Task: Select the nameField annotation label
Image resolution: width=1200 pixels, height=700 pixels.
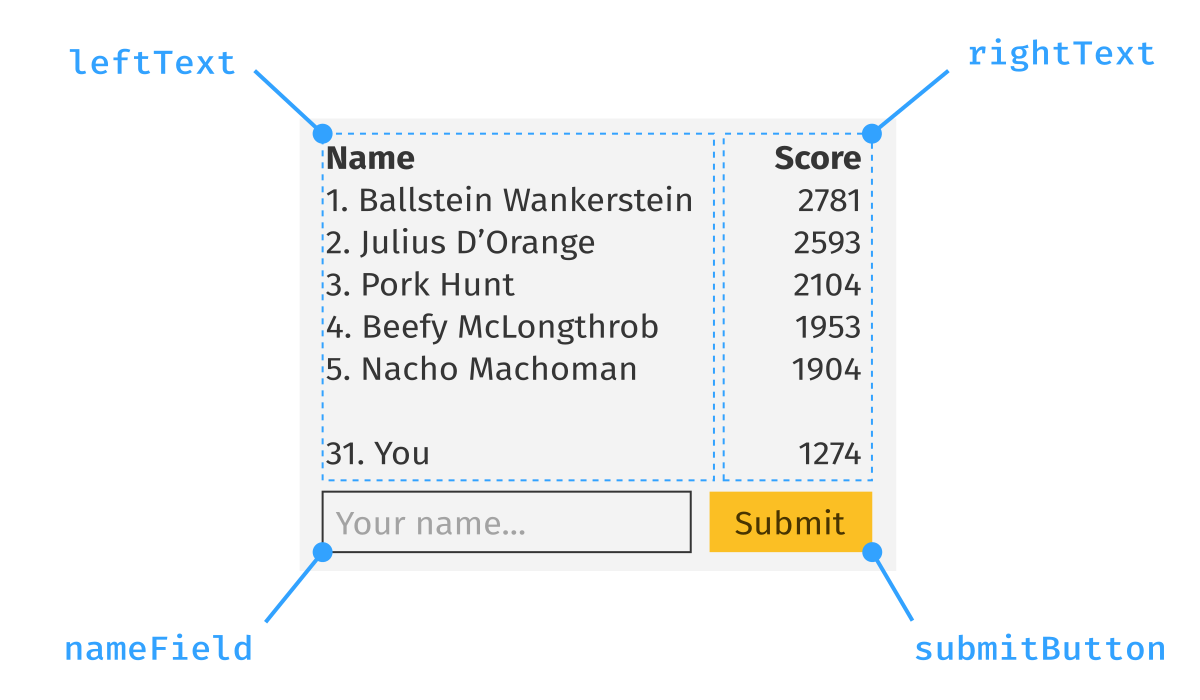Action: 158,649
